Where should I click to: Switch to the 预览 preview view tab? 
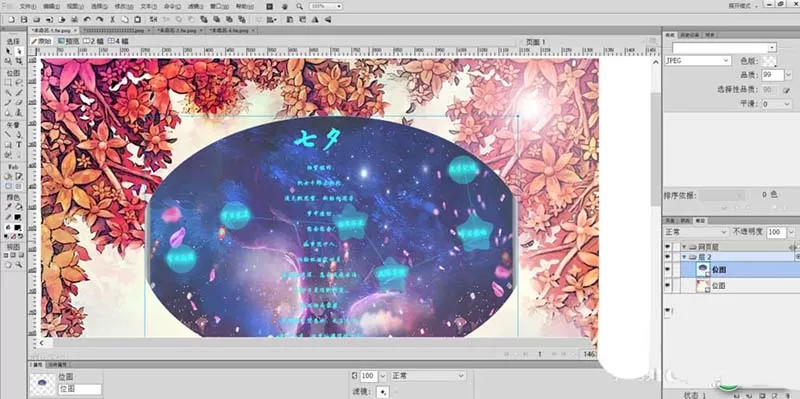pyautogui.click(x=68, y=41)
